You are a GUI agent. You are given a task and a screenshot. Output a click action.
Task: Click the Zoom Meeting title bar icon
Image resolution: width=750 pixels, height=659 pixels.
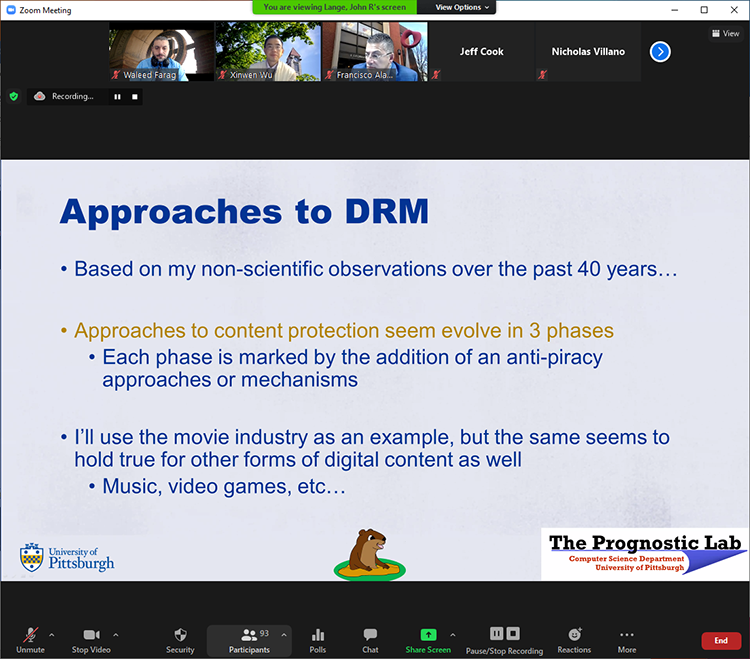(11, 10)
